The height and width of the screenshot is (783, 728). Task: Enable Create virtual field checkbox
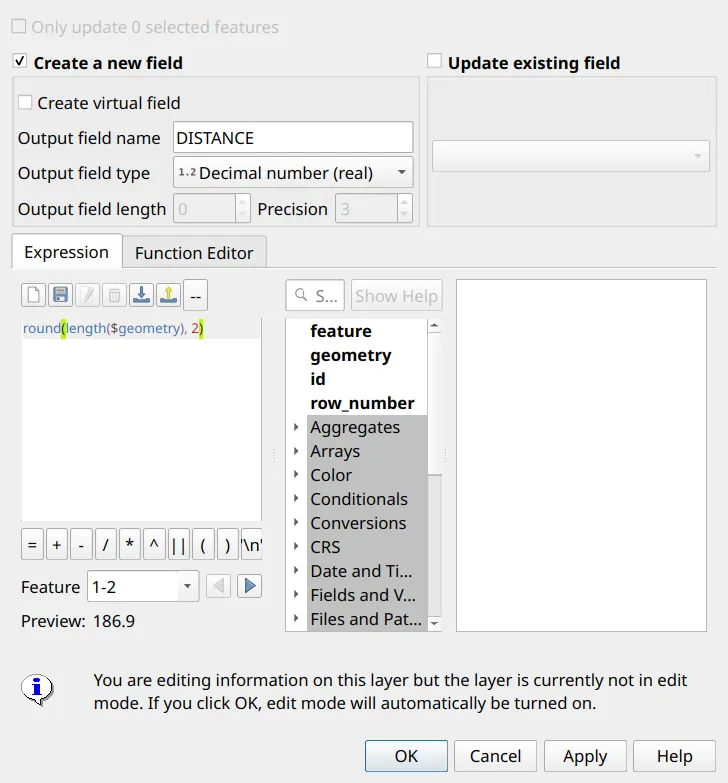pos(25,102)
